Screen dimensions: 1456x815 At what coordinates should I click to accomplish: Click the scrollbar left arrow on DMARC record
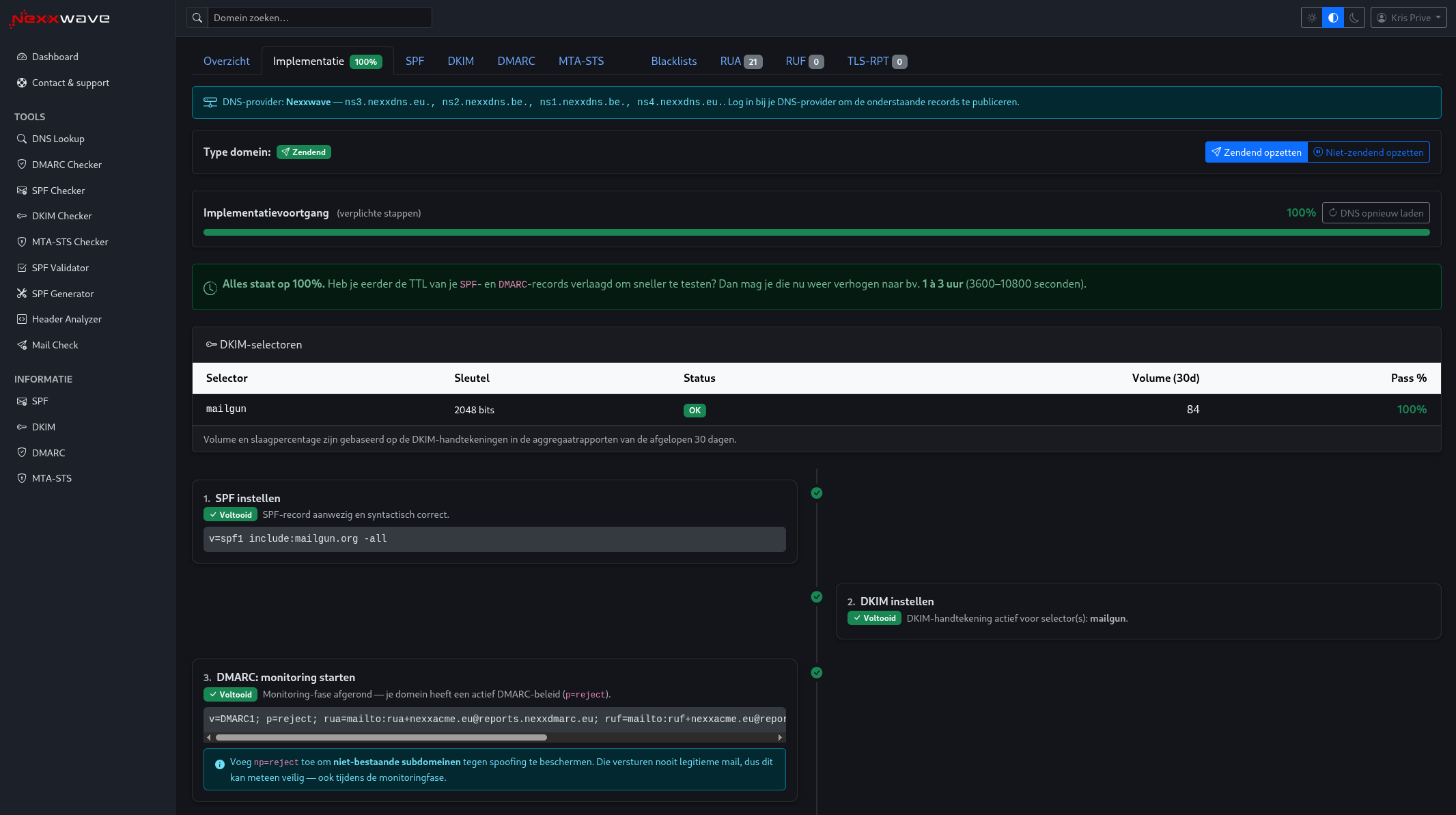click(208, 737)
